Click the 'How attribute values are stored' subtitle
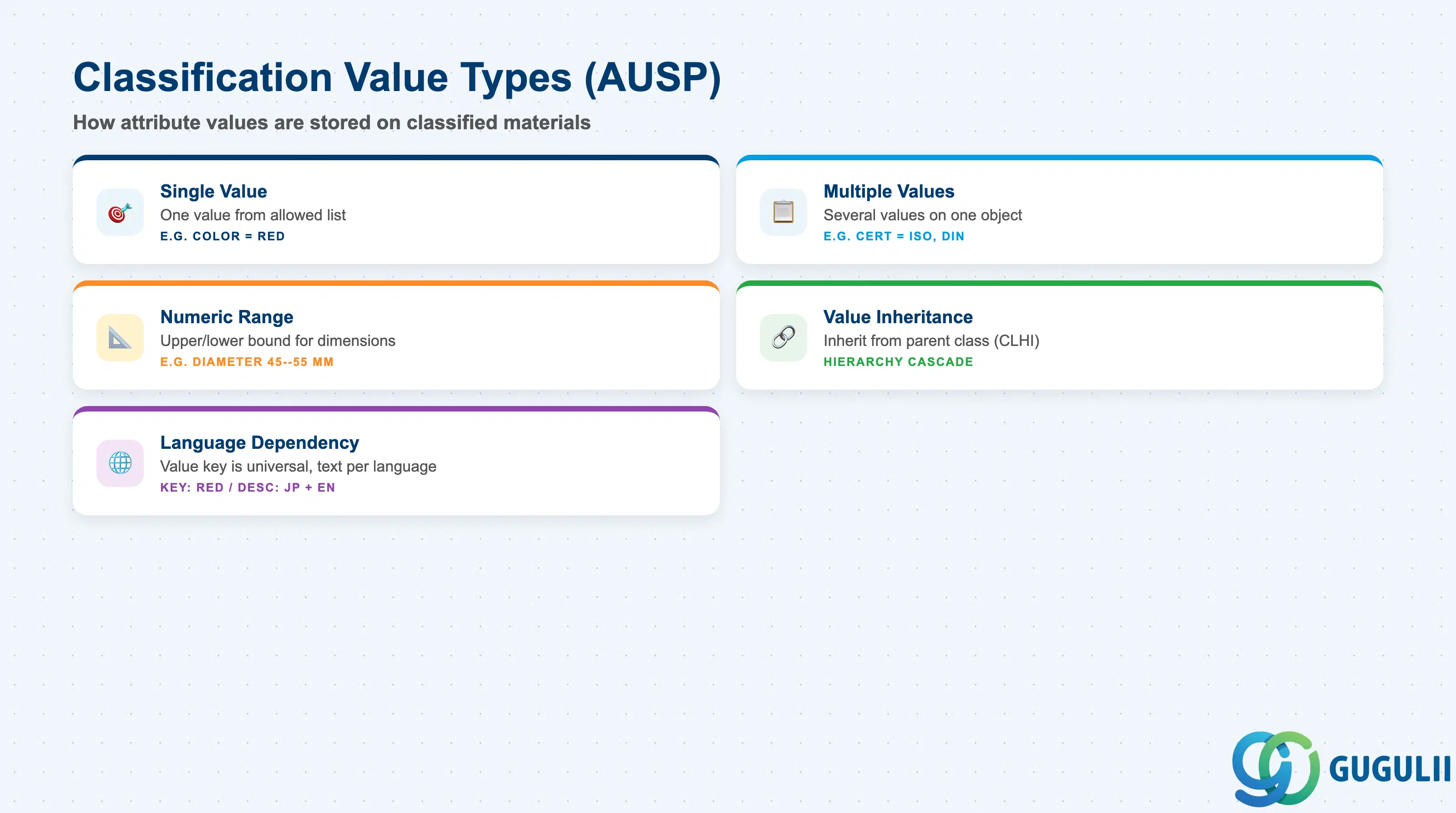 332,122
